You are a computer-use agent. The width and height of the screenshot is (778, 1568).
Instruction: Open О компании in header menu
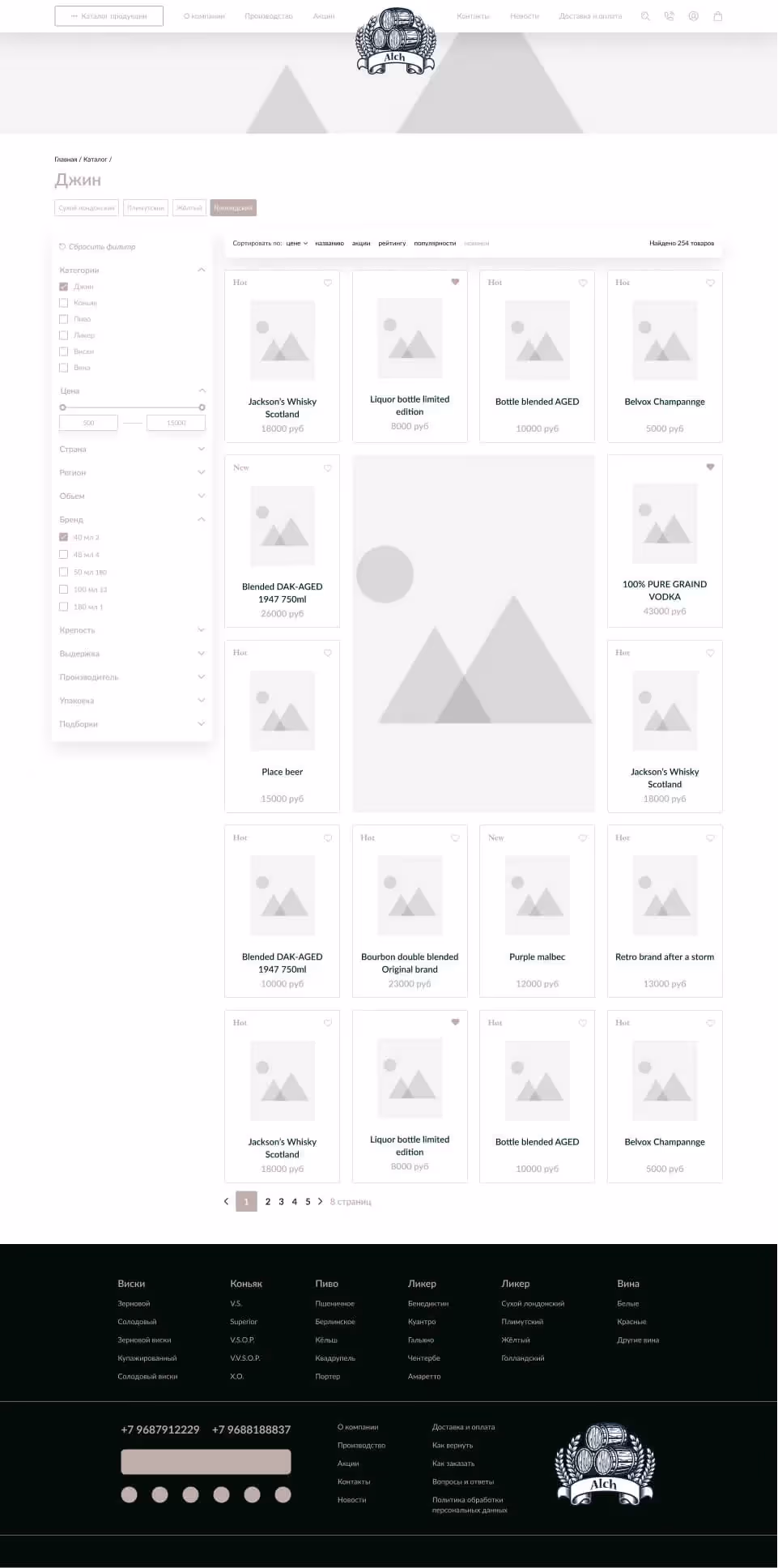point(204,16)
